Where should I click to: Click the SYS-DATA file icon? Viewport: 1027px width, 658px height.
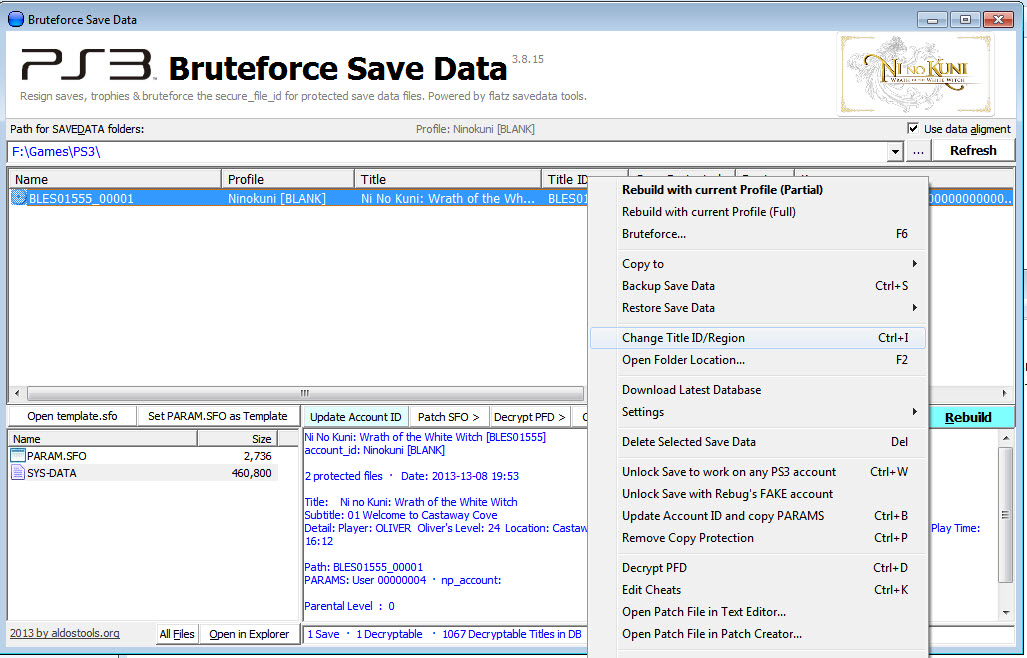click(18, 473)
